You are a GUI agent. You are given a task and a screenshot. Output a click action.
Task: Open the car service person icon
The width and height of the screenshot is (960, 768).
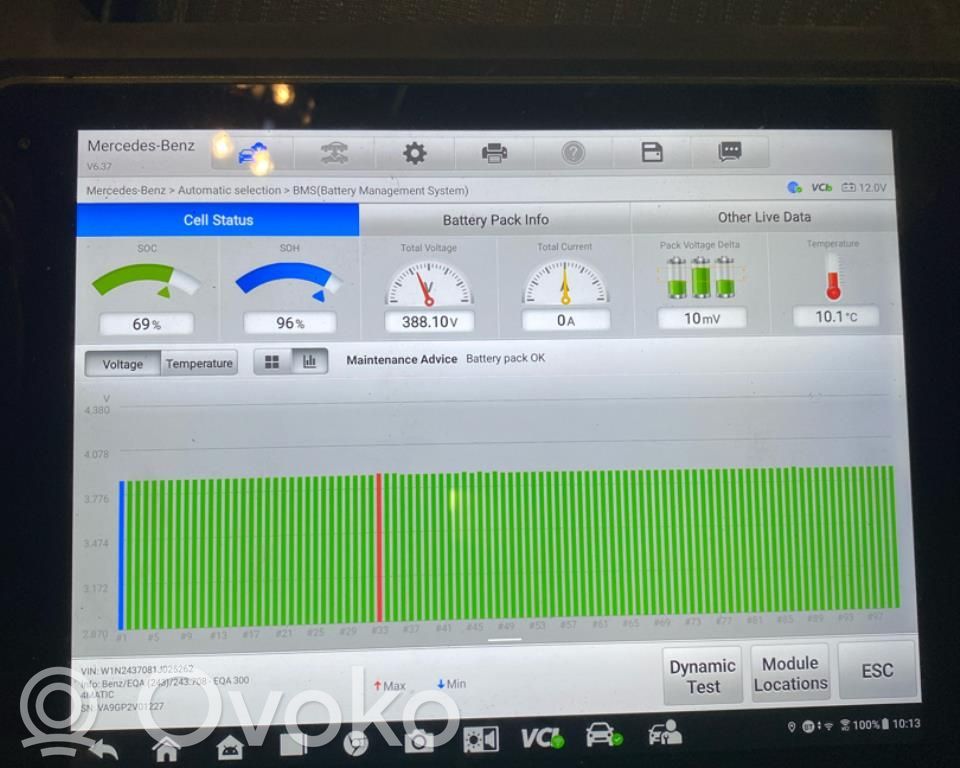[666, 733]
